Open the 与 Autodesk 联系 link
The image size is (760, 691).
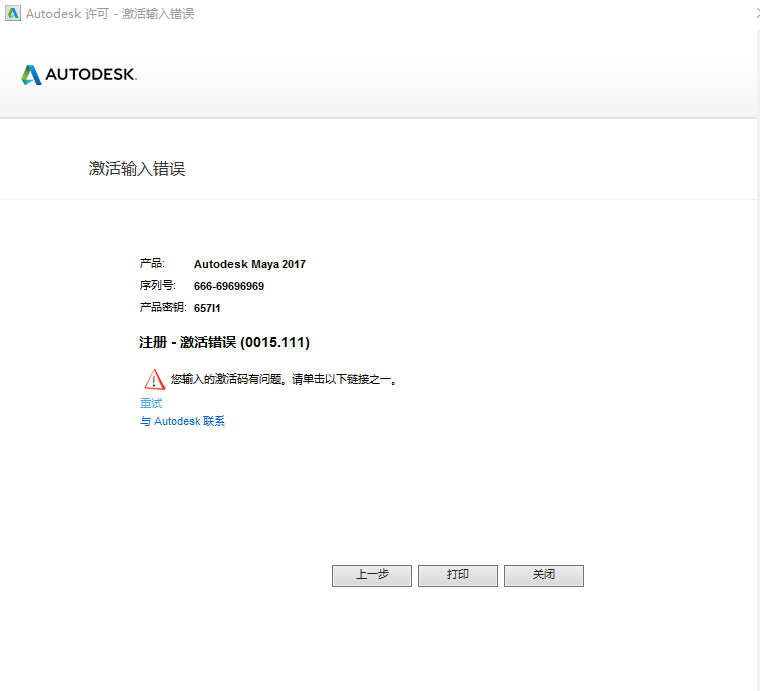[182, 421]
